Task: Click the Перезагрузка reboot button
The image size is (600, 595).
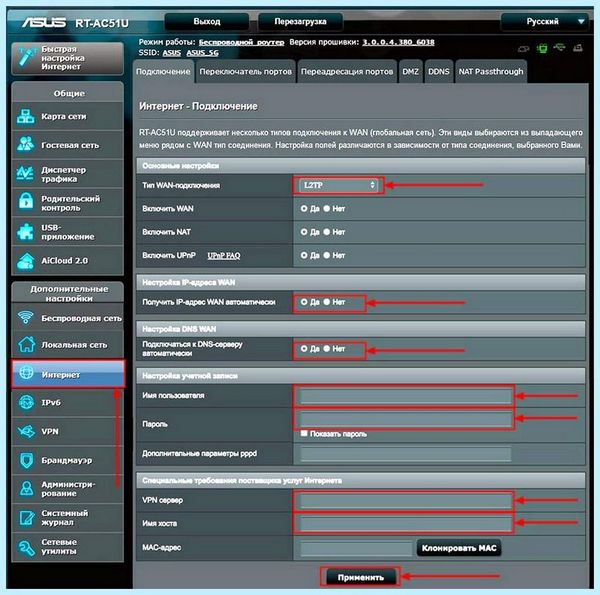Action: tap(300, 21)
